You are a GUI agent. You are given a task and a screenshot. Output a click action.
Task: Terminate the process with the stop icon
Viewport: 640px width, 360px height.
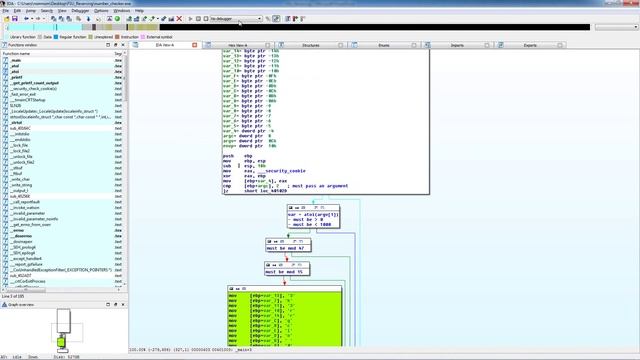click(x=206, y=19)
